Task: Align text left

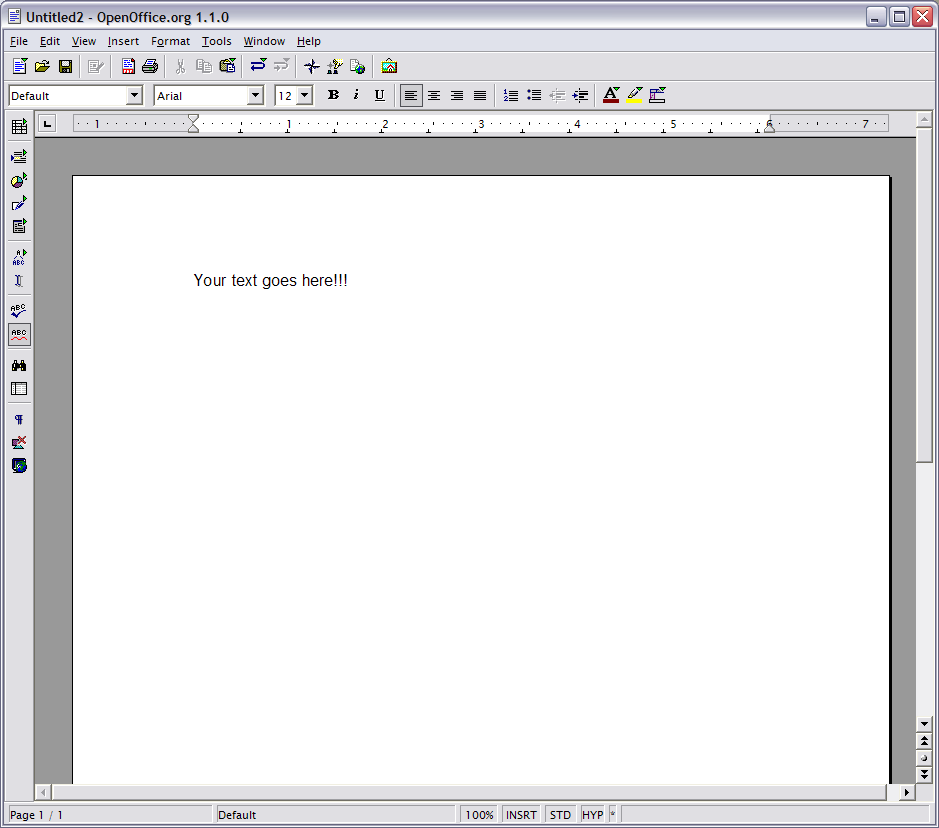Action: [411, 95]
